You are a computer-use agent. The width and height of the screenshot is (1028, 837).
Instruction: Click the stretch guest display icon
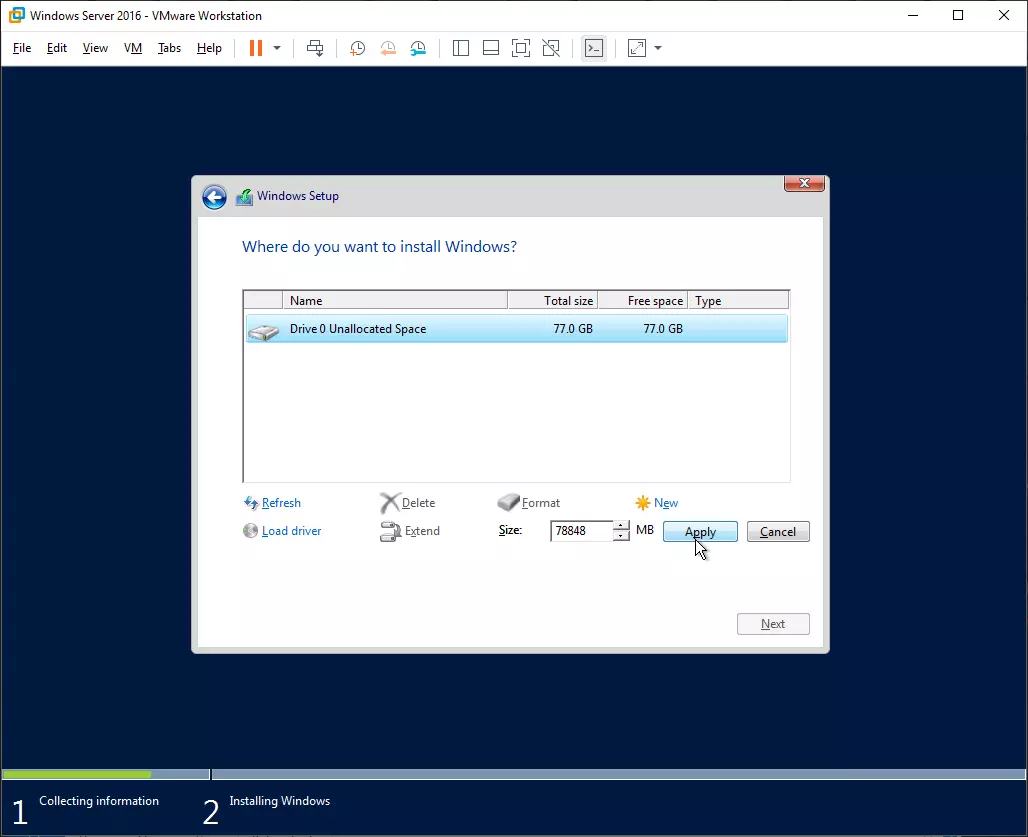(637, 48)
